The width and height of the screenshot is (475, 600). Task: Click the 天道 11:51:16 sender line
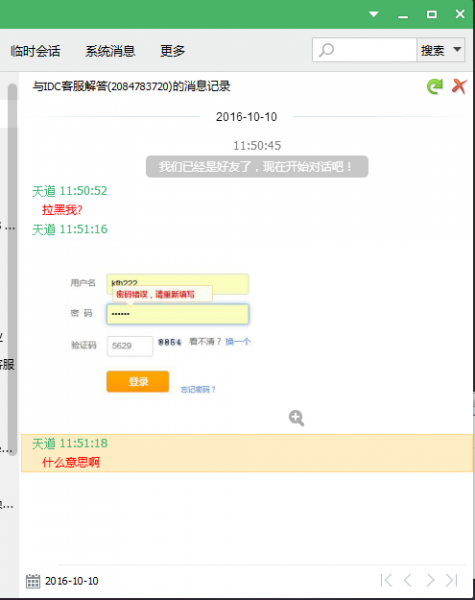(70, 229)
